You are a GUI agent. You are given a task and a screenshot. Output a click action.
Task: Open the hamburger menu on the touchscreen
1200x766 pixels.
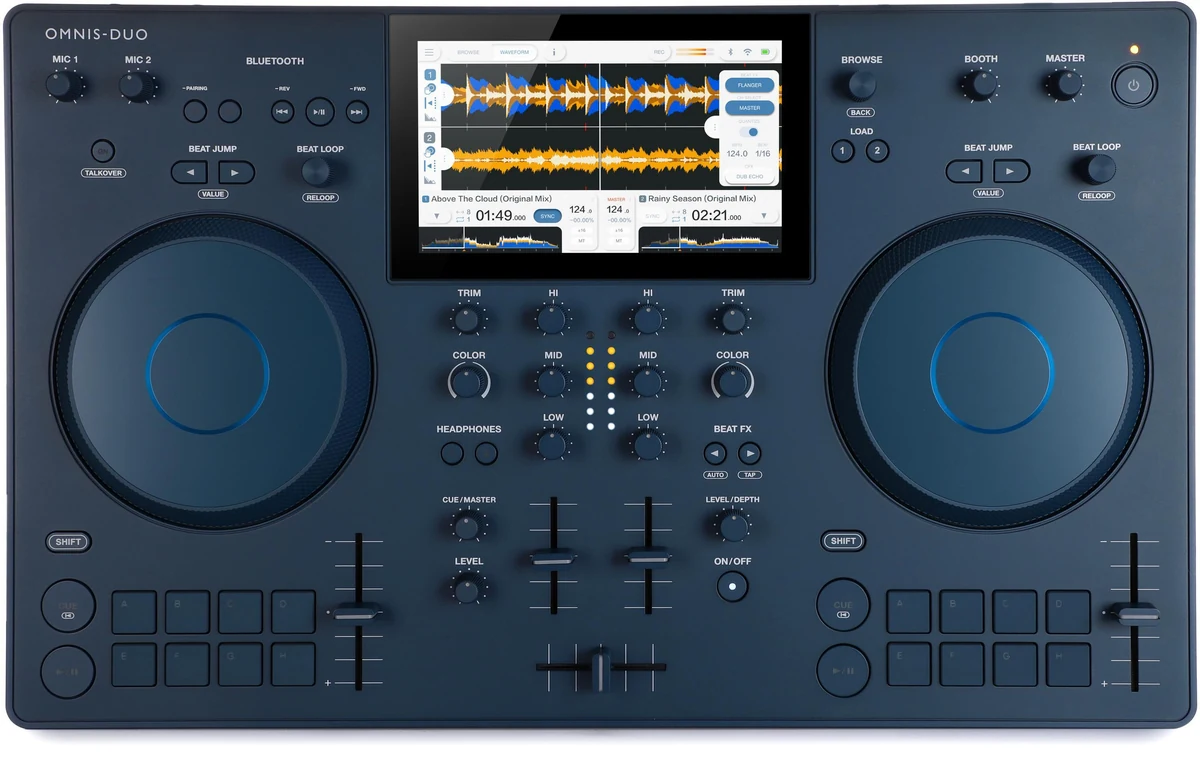coord(429,52)
